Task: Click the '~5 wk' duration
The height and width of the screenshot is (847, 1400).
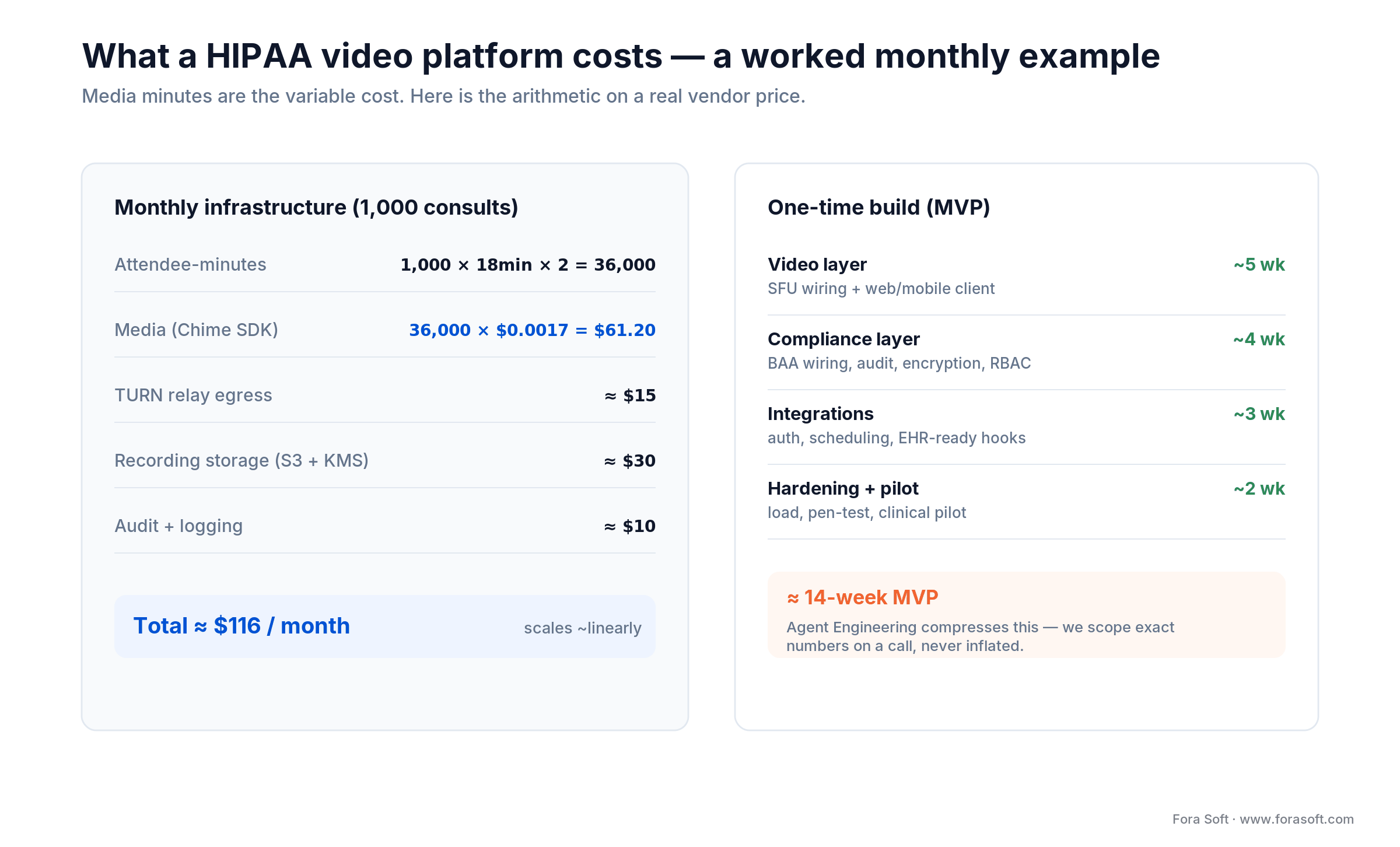Action: 1259,265
